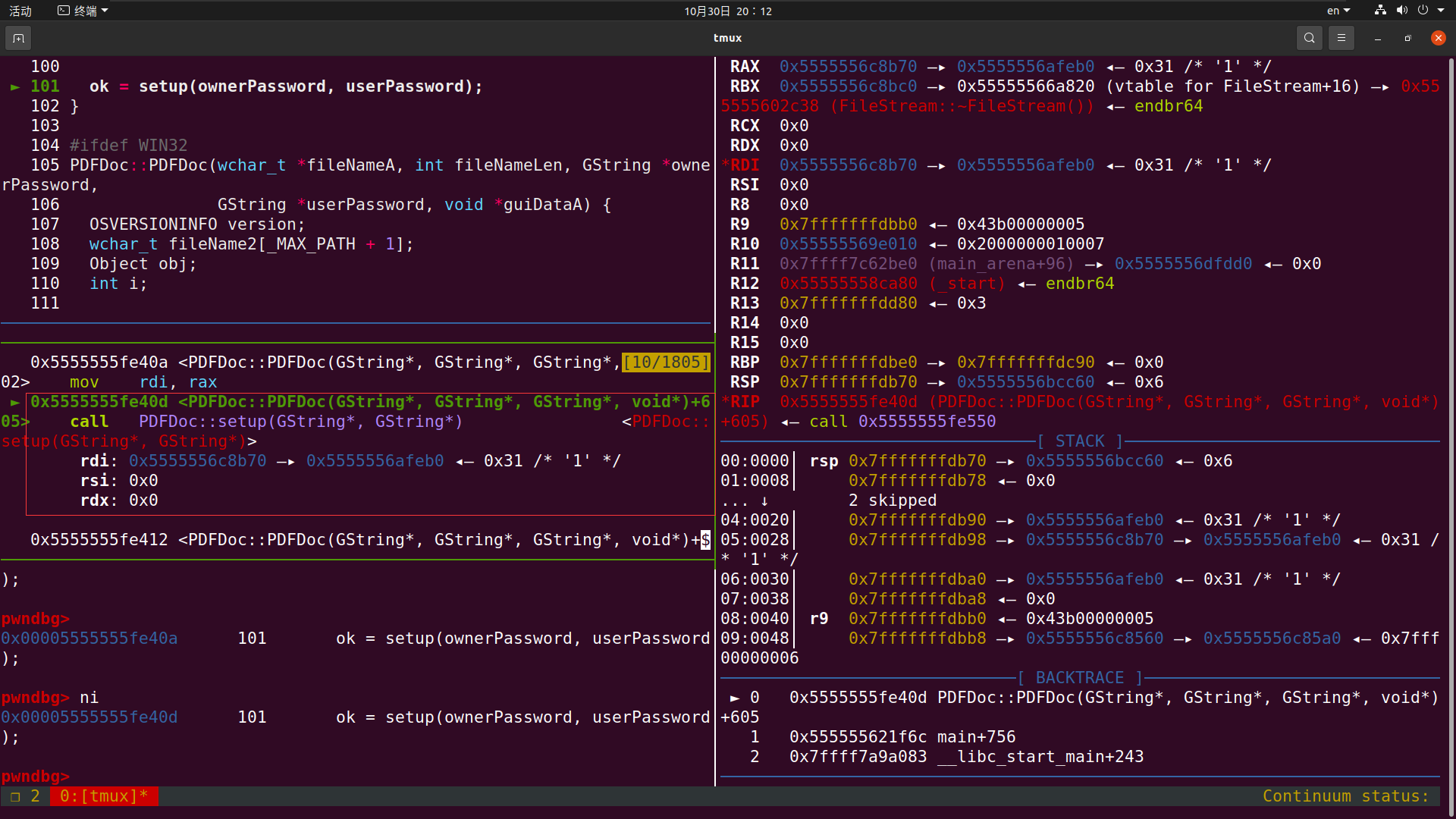Click the rdx: 0x0 argument line
The image size is (1456, 819).
click(x=119, y=500)
